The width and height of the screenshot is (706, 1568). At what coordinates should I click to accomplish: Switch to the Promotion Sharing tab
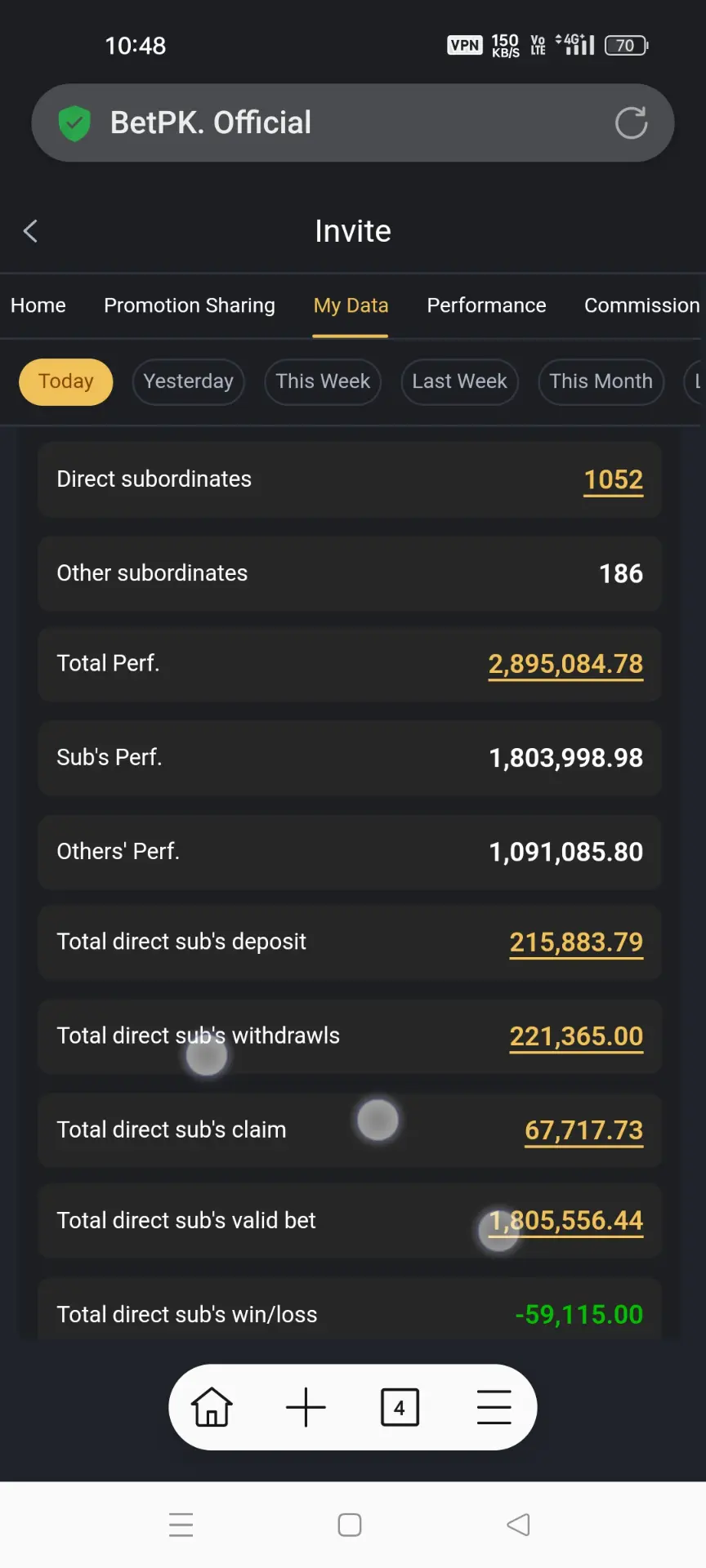(x=190, y=305)
